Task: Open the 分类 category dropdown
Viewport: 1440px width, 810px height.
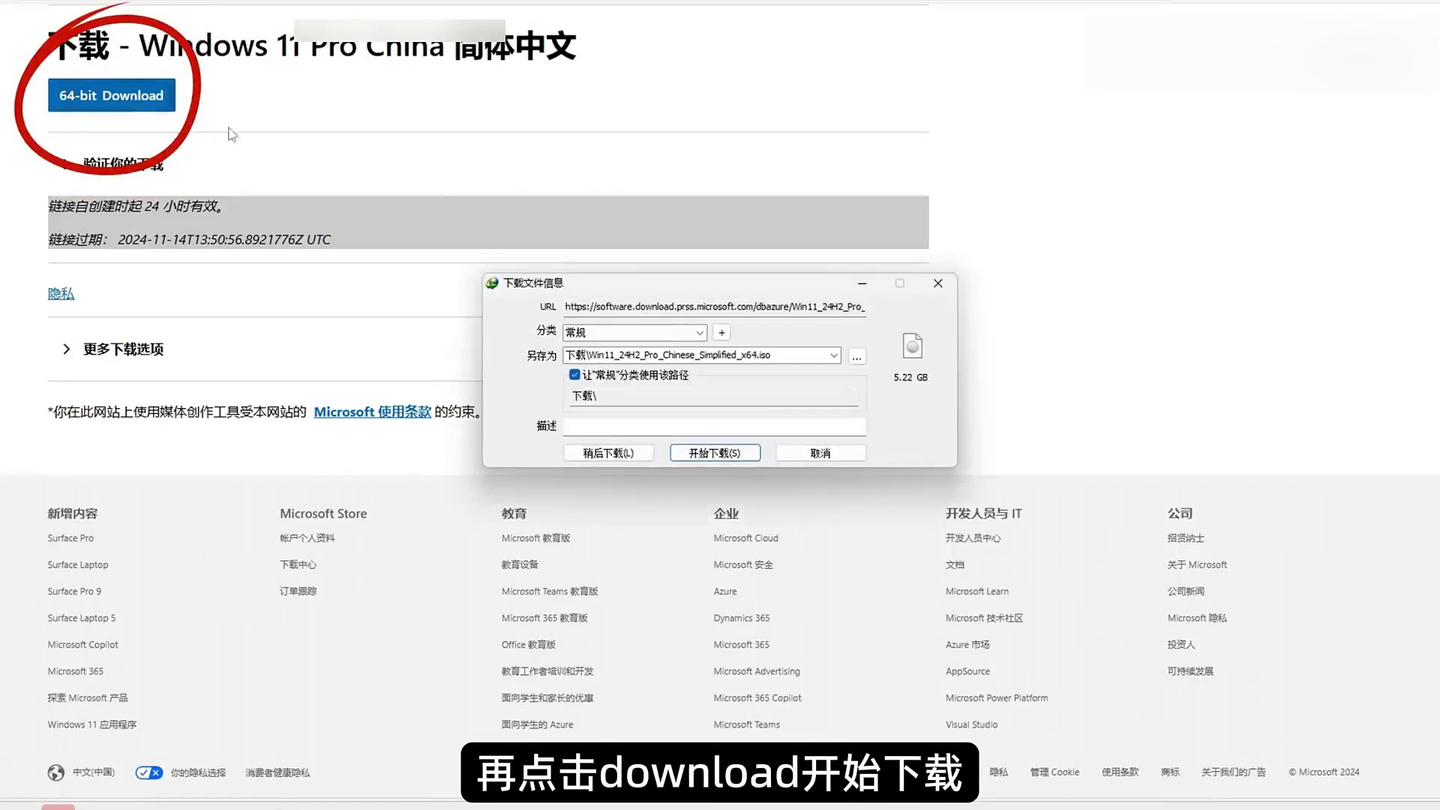Action: coord(635,332)
